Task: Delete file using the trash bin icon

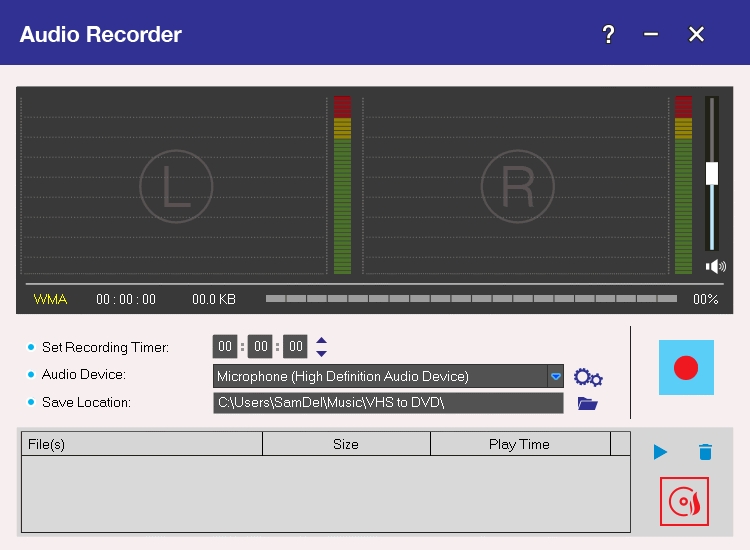Action: pos(705,452)
